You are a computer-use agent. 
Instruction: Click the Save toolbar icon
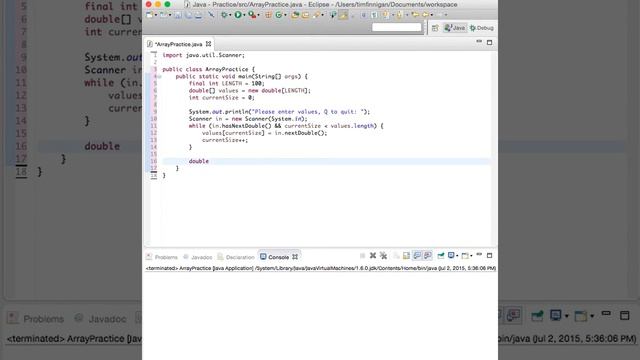point(178,15)
